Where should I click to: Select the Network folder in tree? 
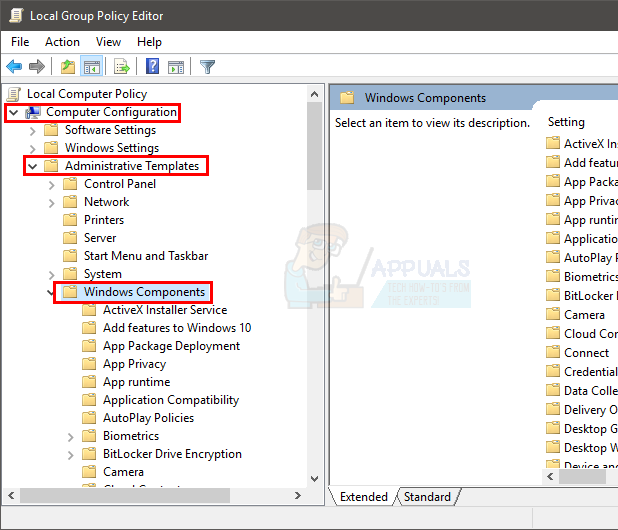point(106,202)
